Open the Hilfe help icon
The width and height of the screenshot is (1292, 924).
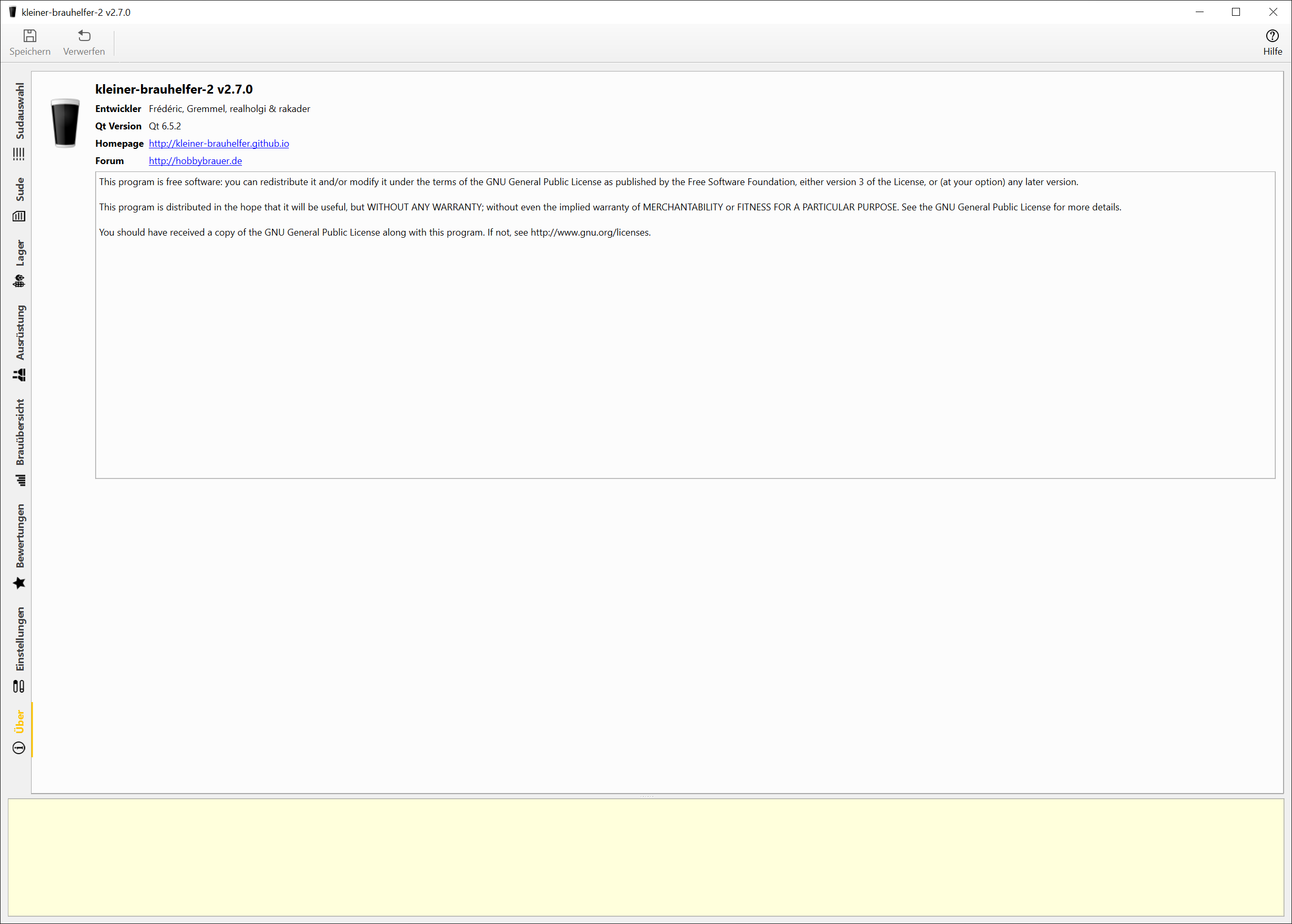[1272, 36]
